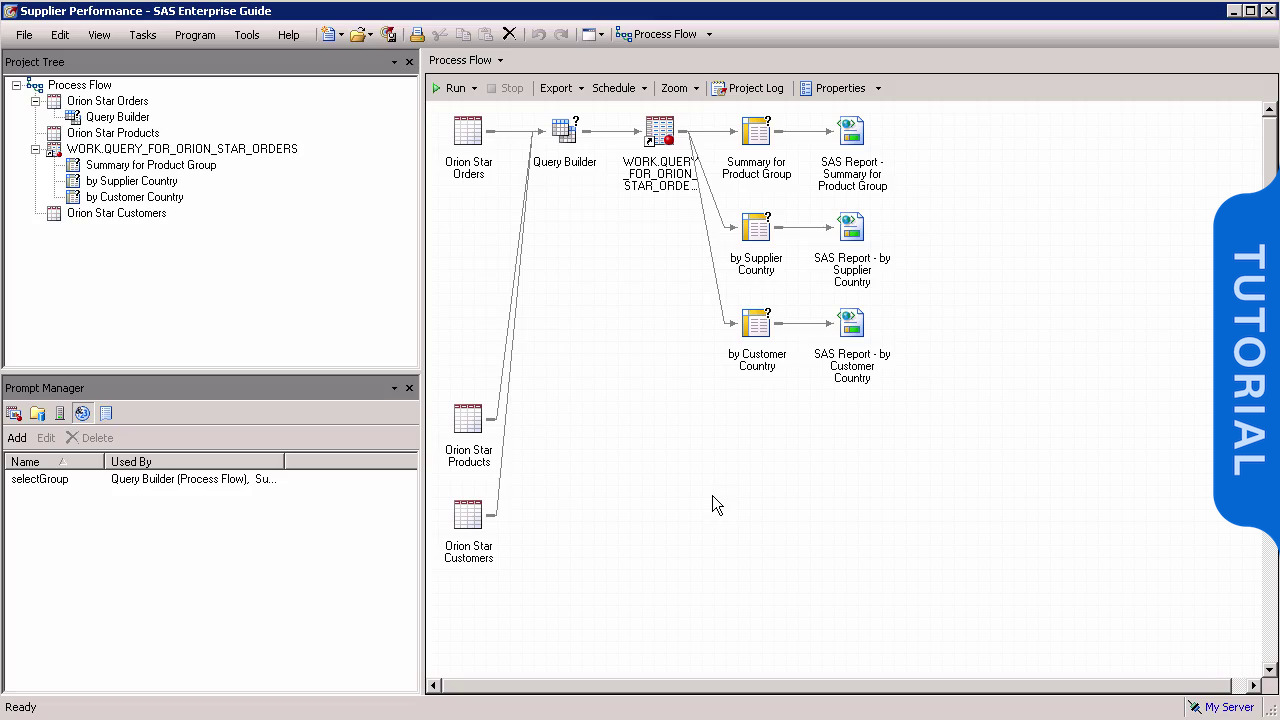Open the Edit menu
1280x720 pixels.
point(60,35)
